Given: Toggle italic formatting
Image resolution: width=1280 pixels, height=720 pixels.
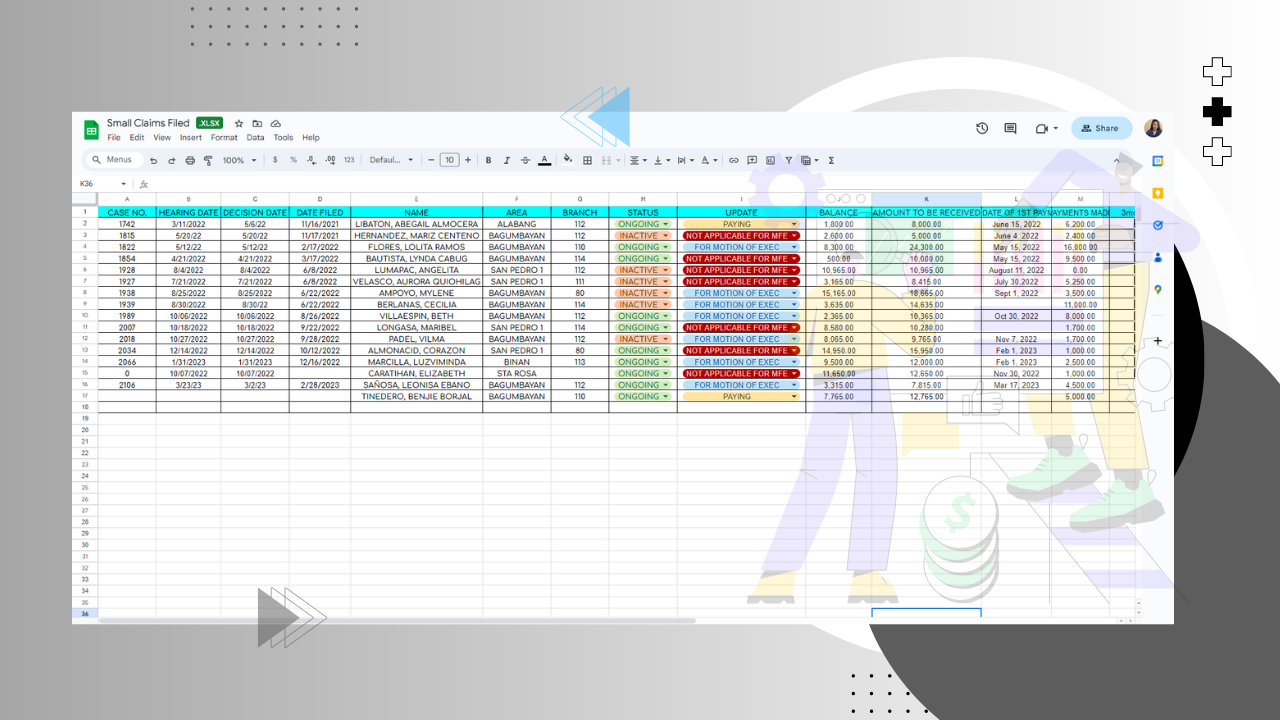Looking at the screenshot, I should (x=507, y=160).
